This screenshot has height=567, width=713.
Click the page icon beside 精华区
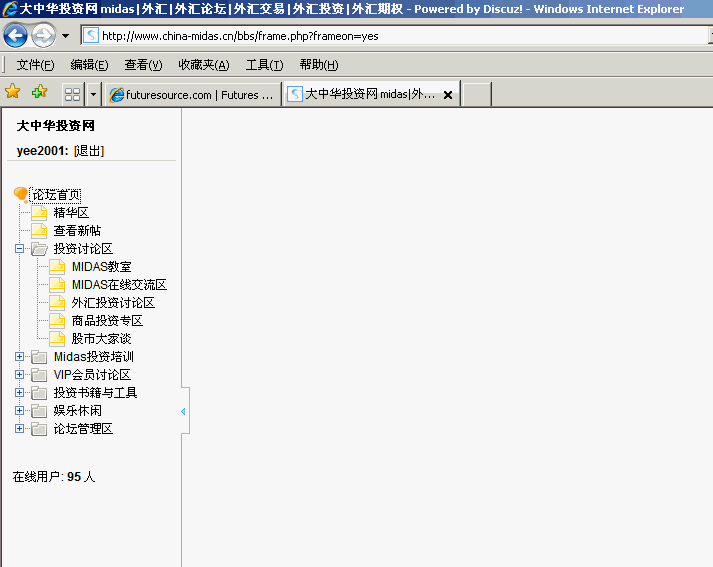pos(39,213)
